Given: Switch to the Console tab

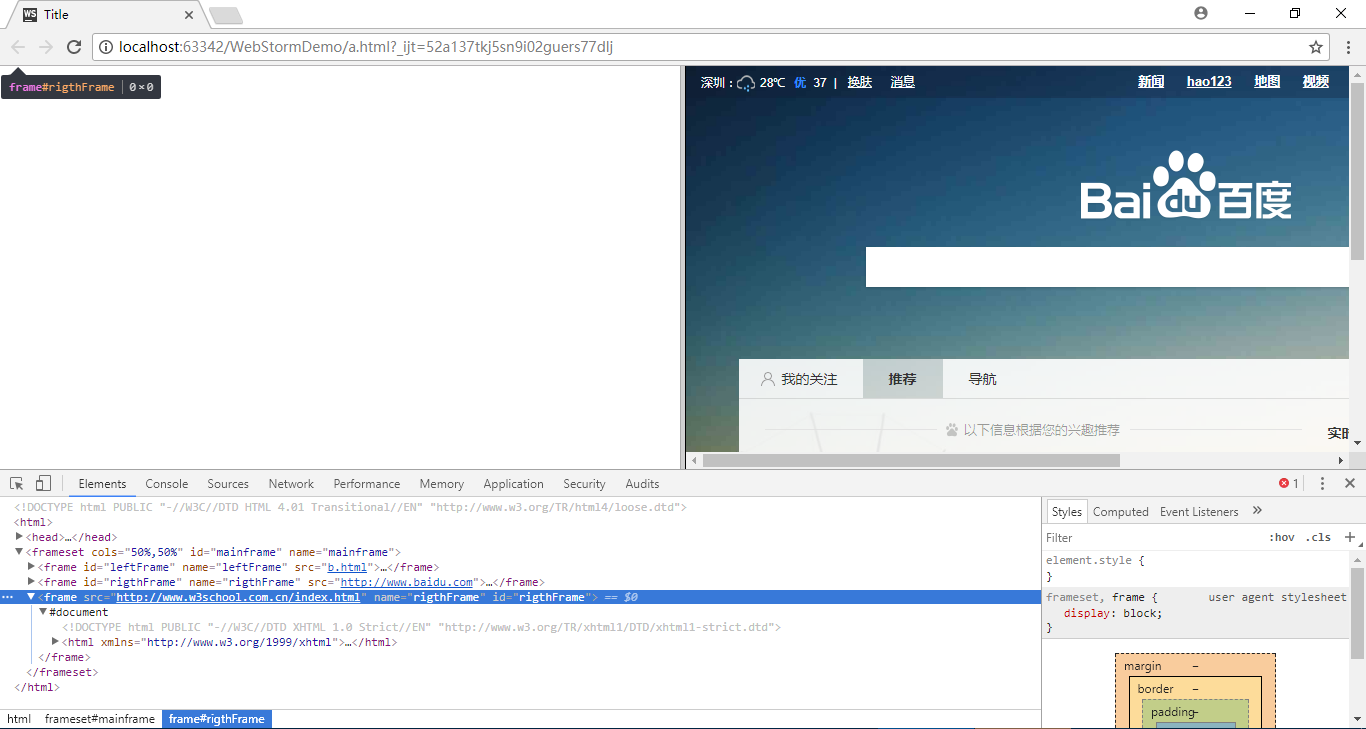Looking at the screenshot, I should point(167,484).
